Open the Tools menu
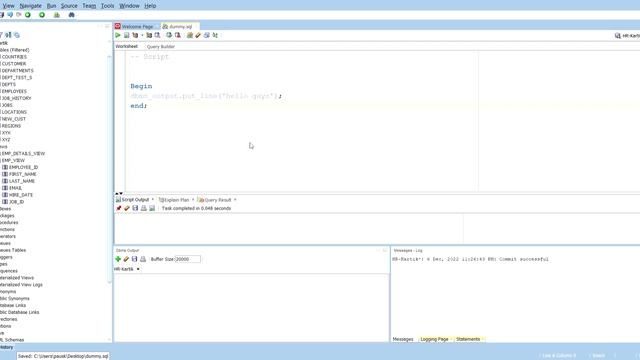The image size is (640, 360). point(107,6)
